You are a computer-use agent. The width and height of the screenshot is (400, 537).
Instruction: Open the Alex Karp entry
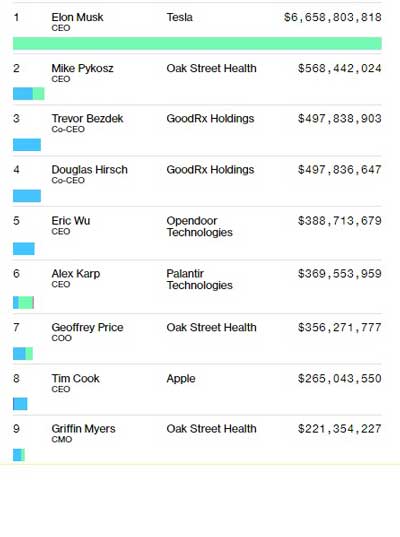click(x=197, y=287)
